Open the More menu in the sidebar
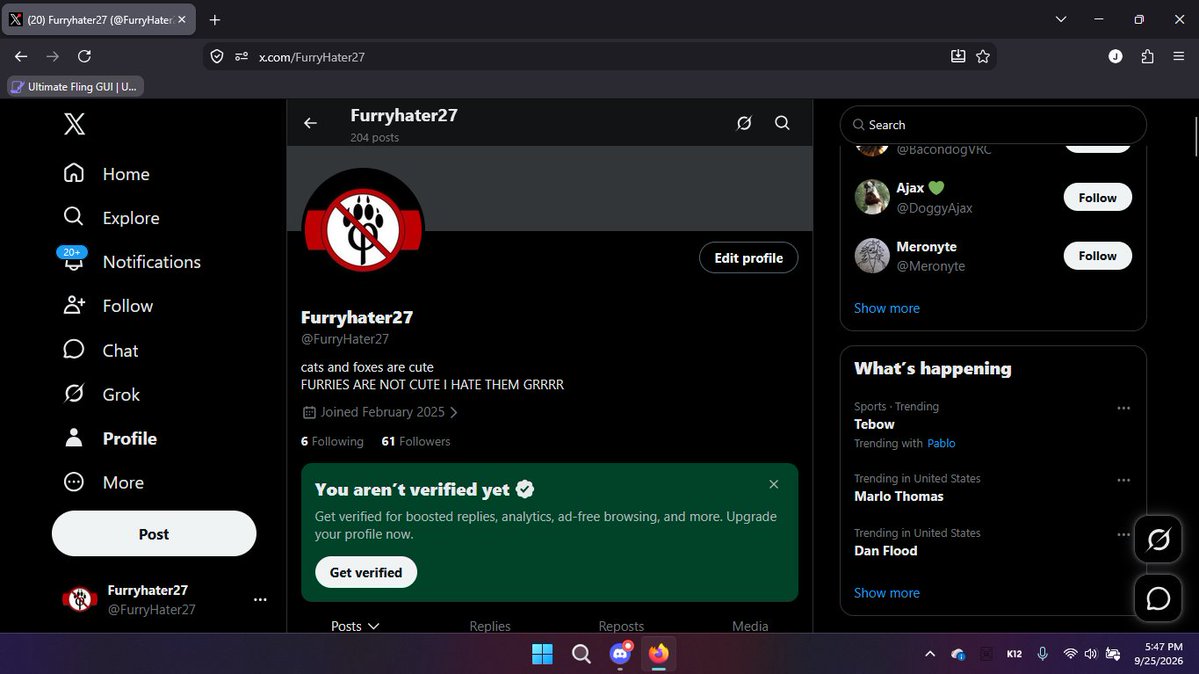The height and width of the screenshot is (674, 1199). click(103, 483)
